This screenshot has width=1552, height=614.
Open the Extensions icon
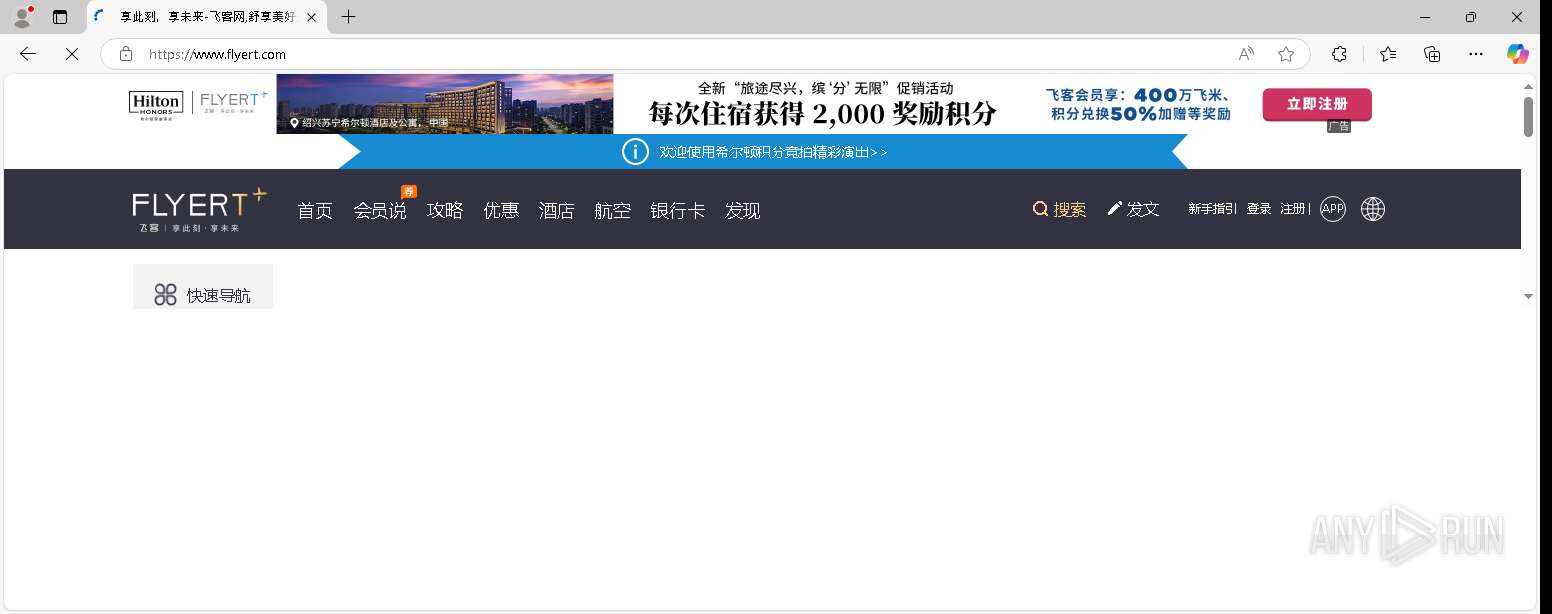[x=1339, y=54]
